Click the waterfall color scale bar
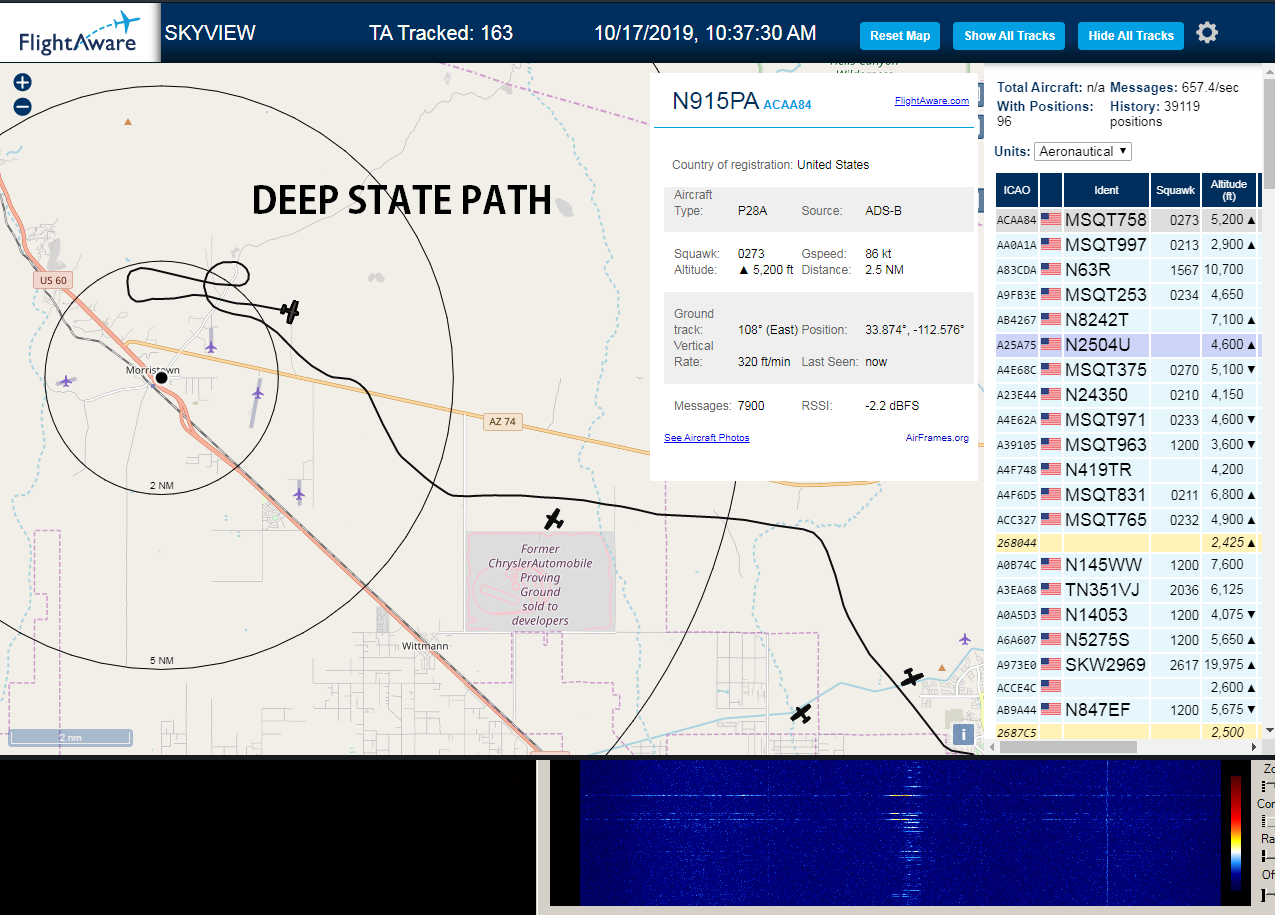Viewport: 1275px width, 915px height. 1236,834
